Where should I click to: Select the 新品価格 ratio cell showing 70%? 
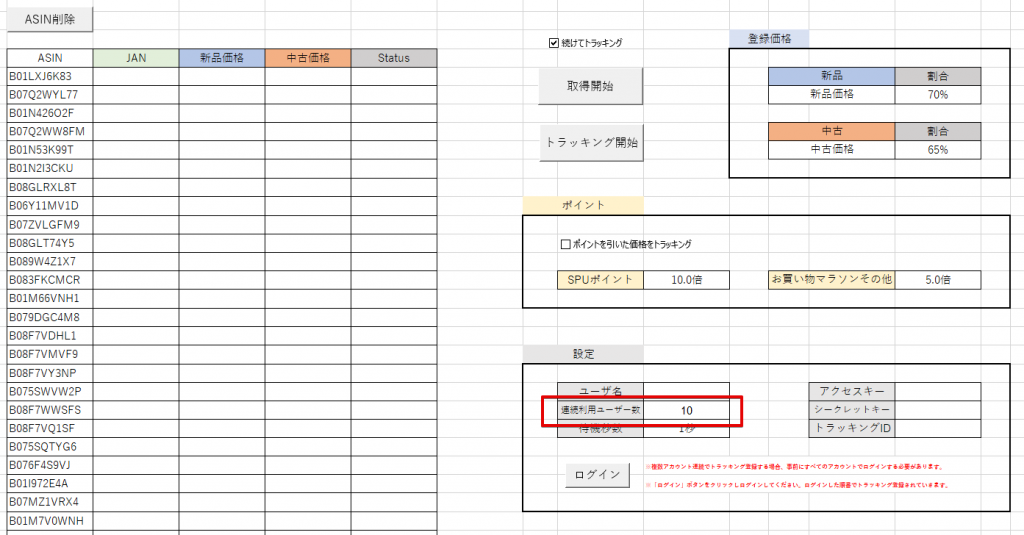tap(938, 94)
